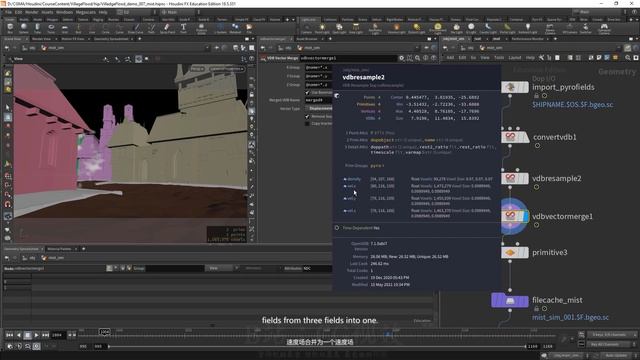The width and height of the screenshot is (640, 360).
Task: Click the playback range slider bar
Action: [317, 346]
